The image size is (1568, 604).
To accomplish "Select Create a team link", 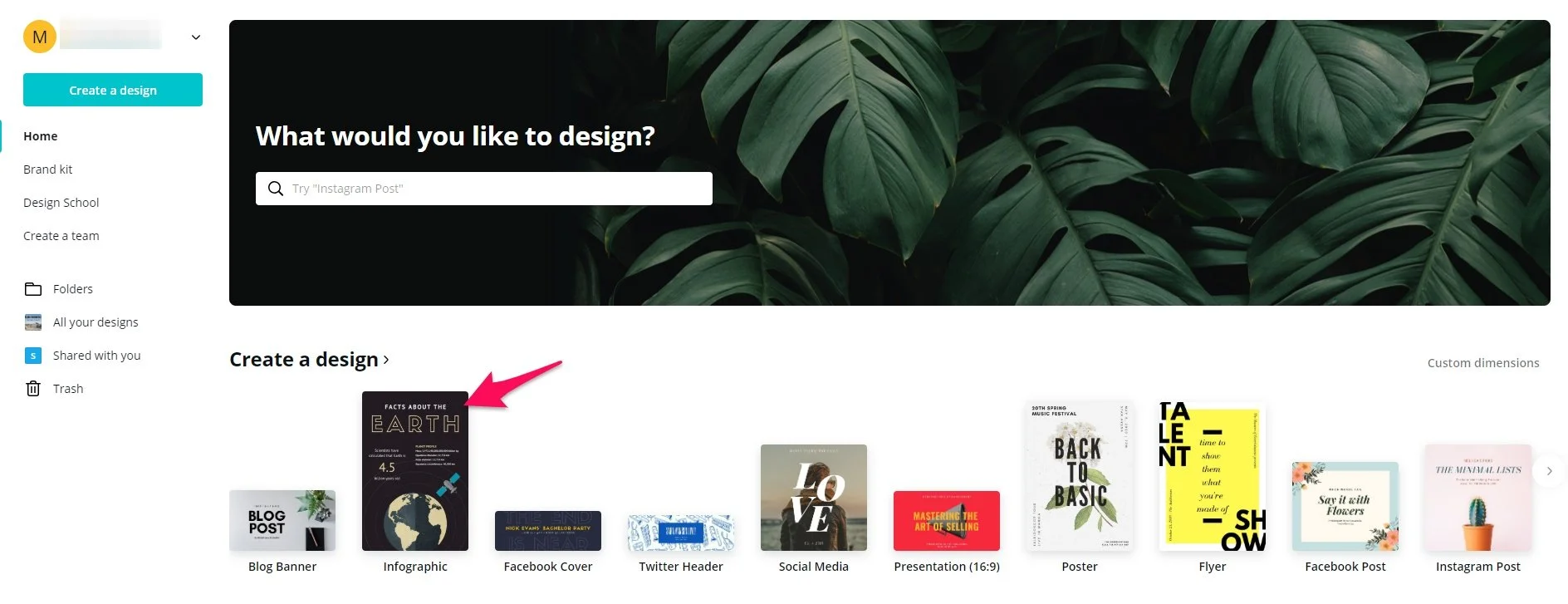I will coord(61,236).
